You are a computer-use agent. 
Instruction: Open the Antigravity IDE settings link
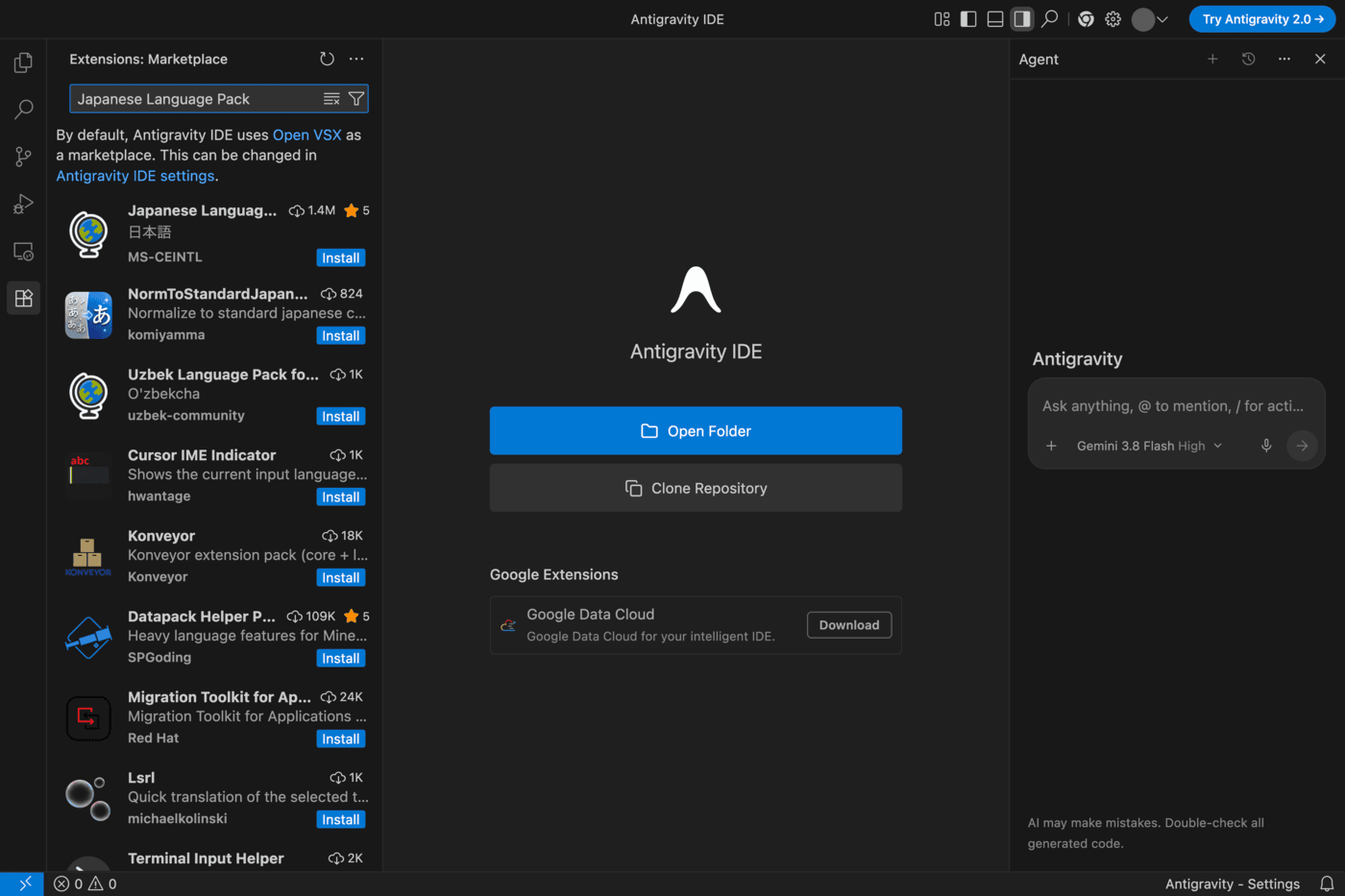(135, 176)
